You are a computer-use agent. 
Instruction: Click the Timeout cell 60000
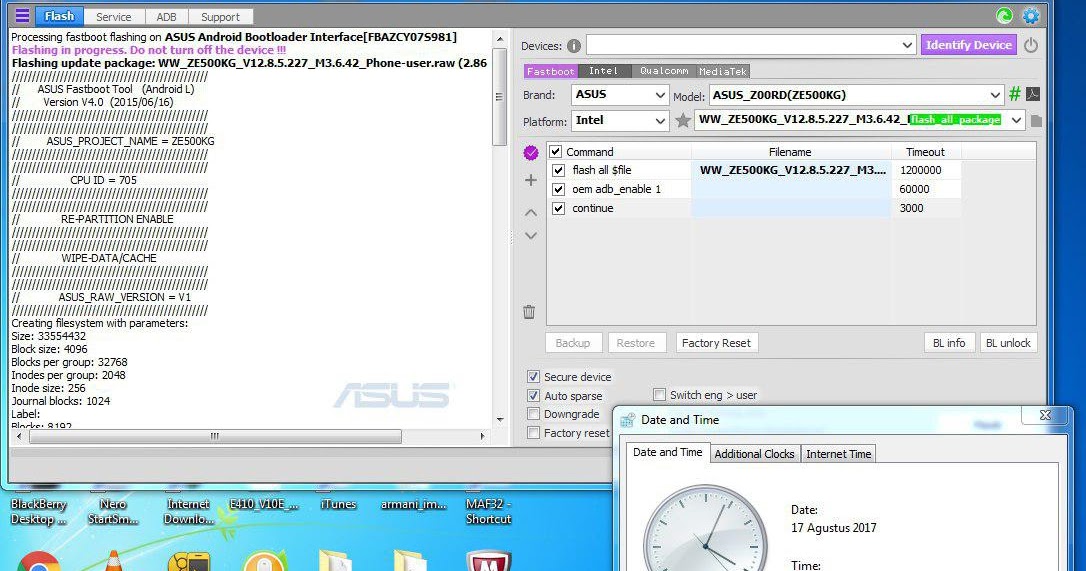[x=926, y=189]
